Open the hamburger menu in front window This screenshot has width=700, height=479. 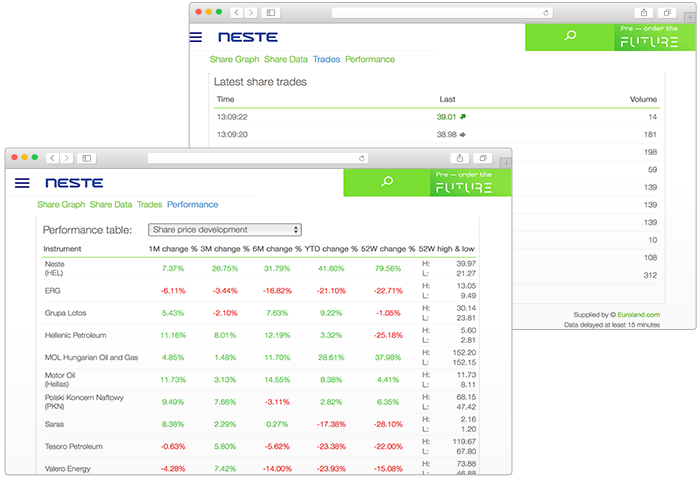tap(22, 183)
